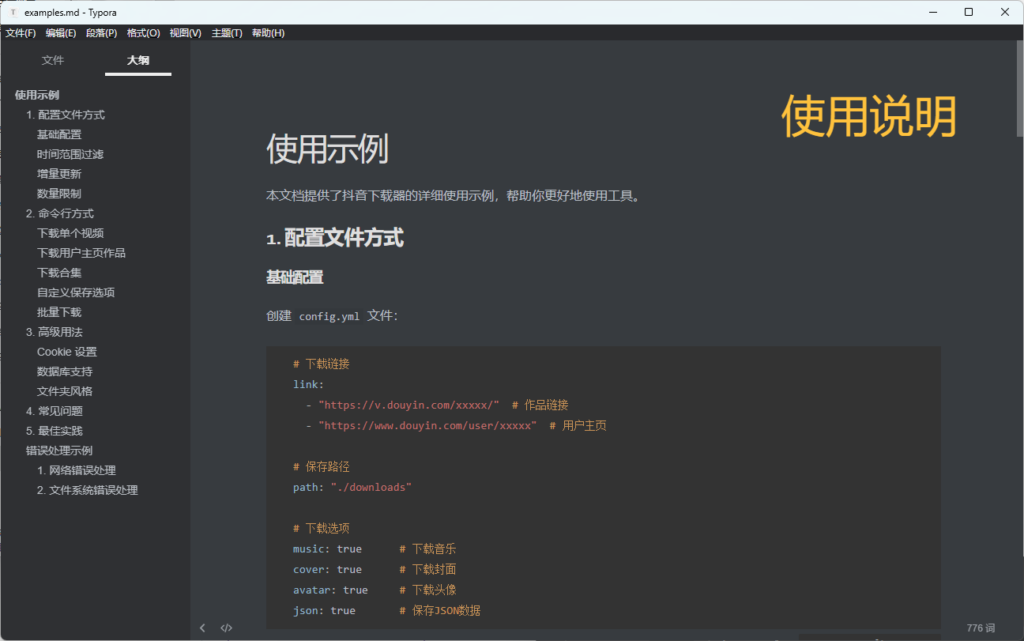Navigate to 下载用户主页作品 in outline
Image resolution: width=1024 pixels, height=641 pixels.
coord(82,253)
